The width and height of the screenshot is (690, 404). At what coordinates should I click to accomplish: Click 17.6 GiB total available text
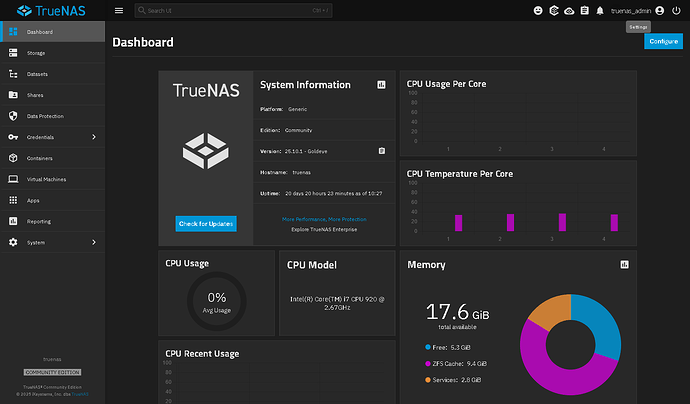457,316
